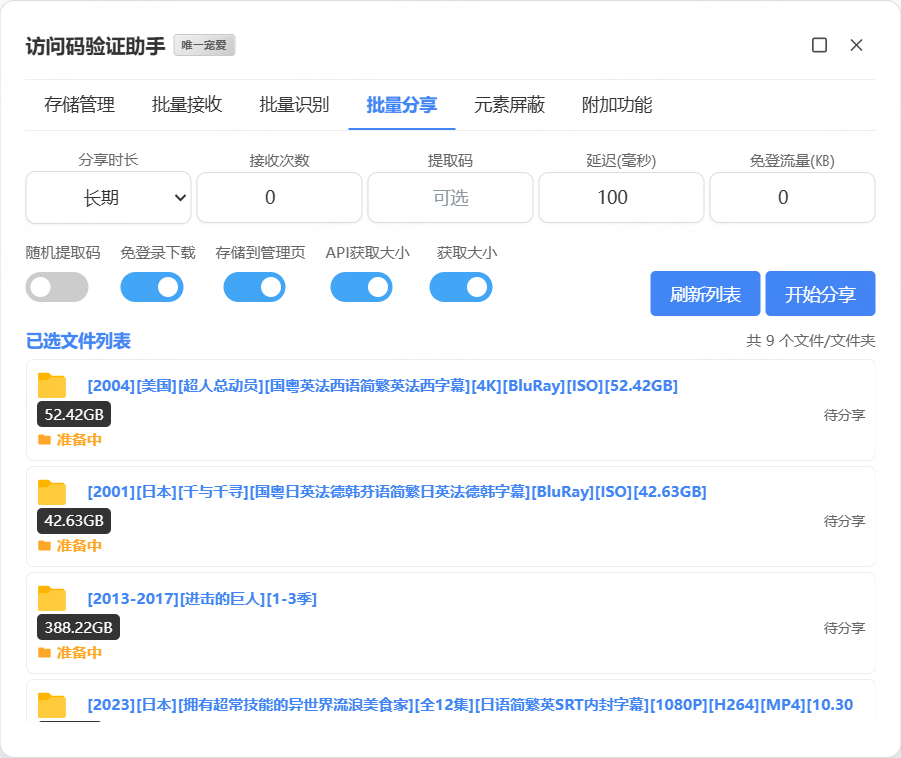This screenshot has width=901, height=758.
Task: Click the 刷新列表 button
Action: click(705, 294)
